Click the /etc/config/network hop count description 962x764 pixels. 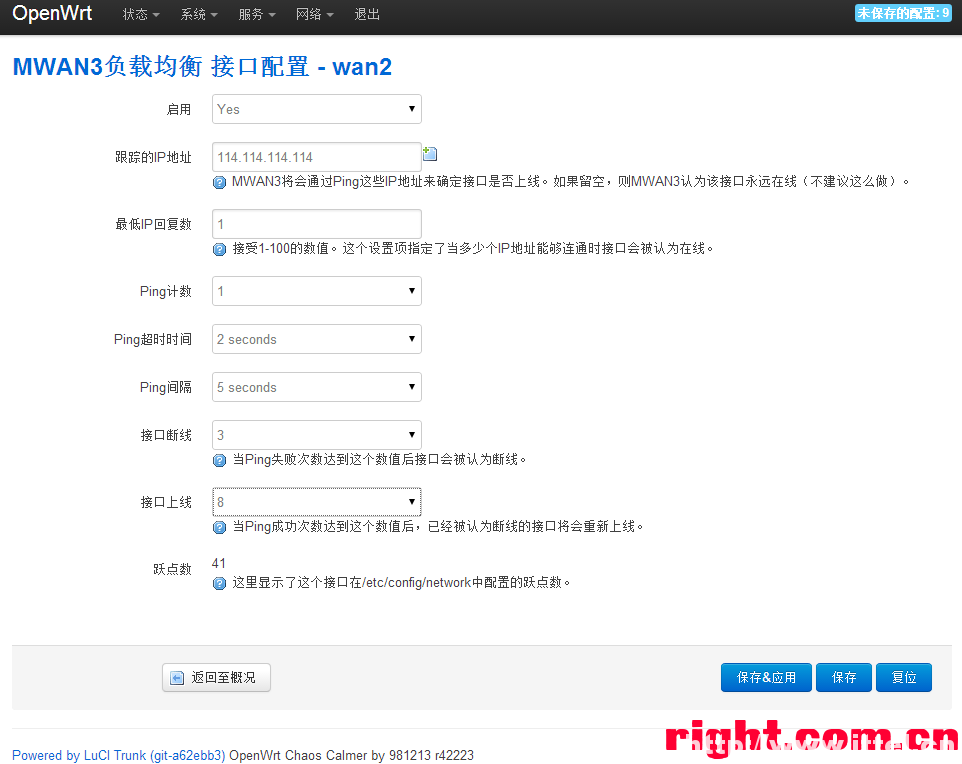401,582
